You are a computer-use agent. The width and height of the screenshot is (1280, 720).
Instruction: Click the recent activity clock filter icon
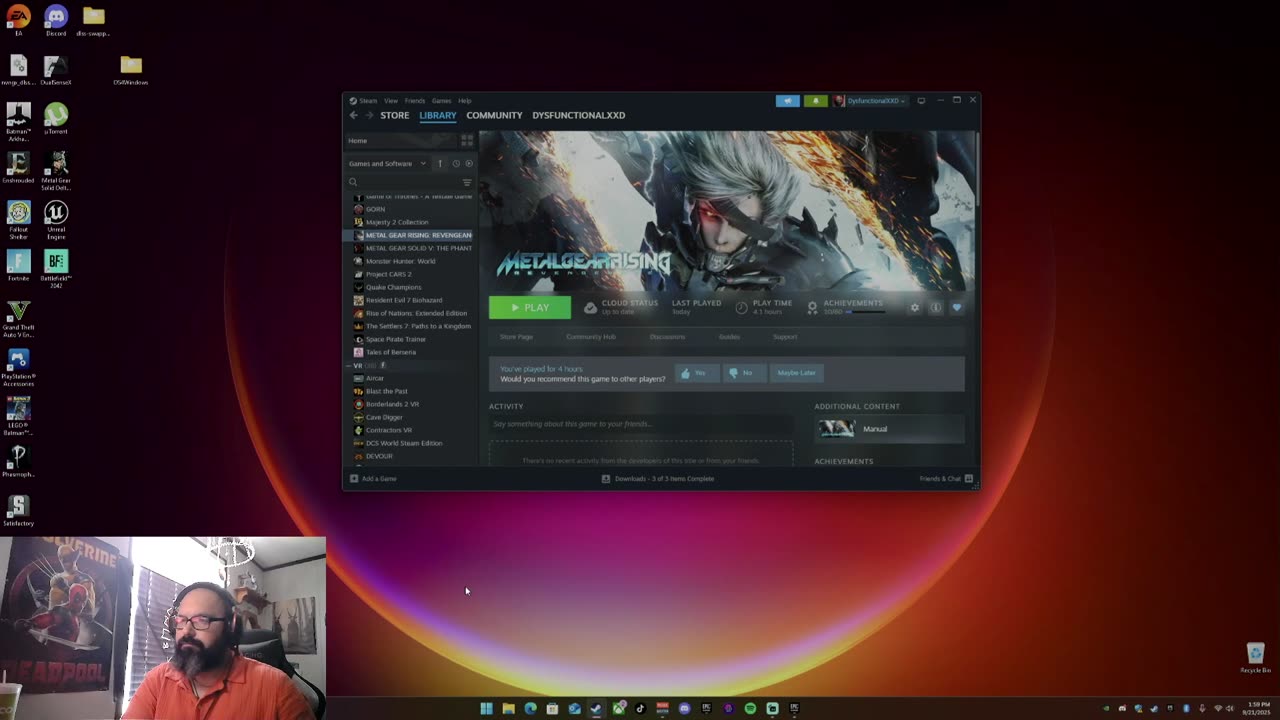click(x=456, y=164)
